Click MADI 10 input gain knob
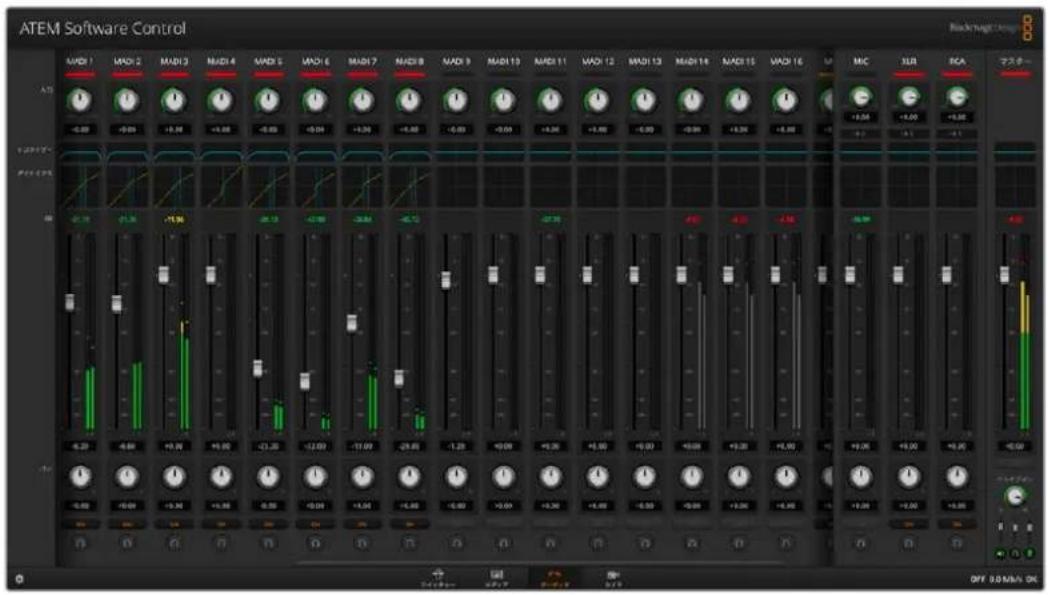Viewport: 1048px width, 595px height. point(504,101)
